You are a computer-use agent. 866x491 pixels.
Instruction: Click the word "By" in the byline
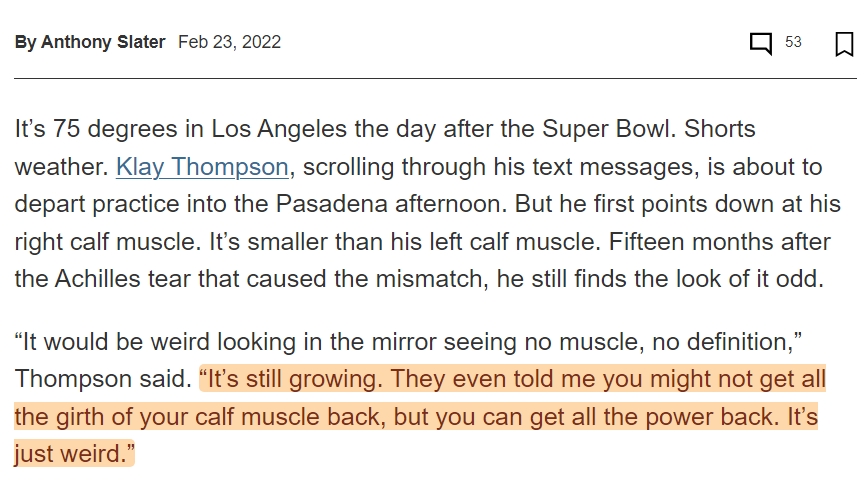(25, 42)
